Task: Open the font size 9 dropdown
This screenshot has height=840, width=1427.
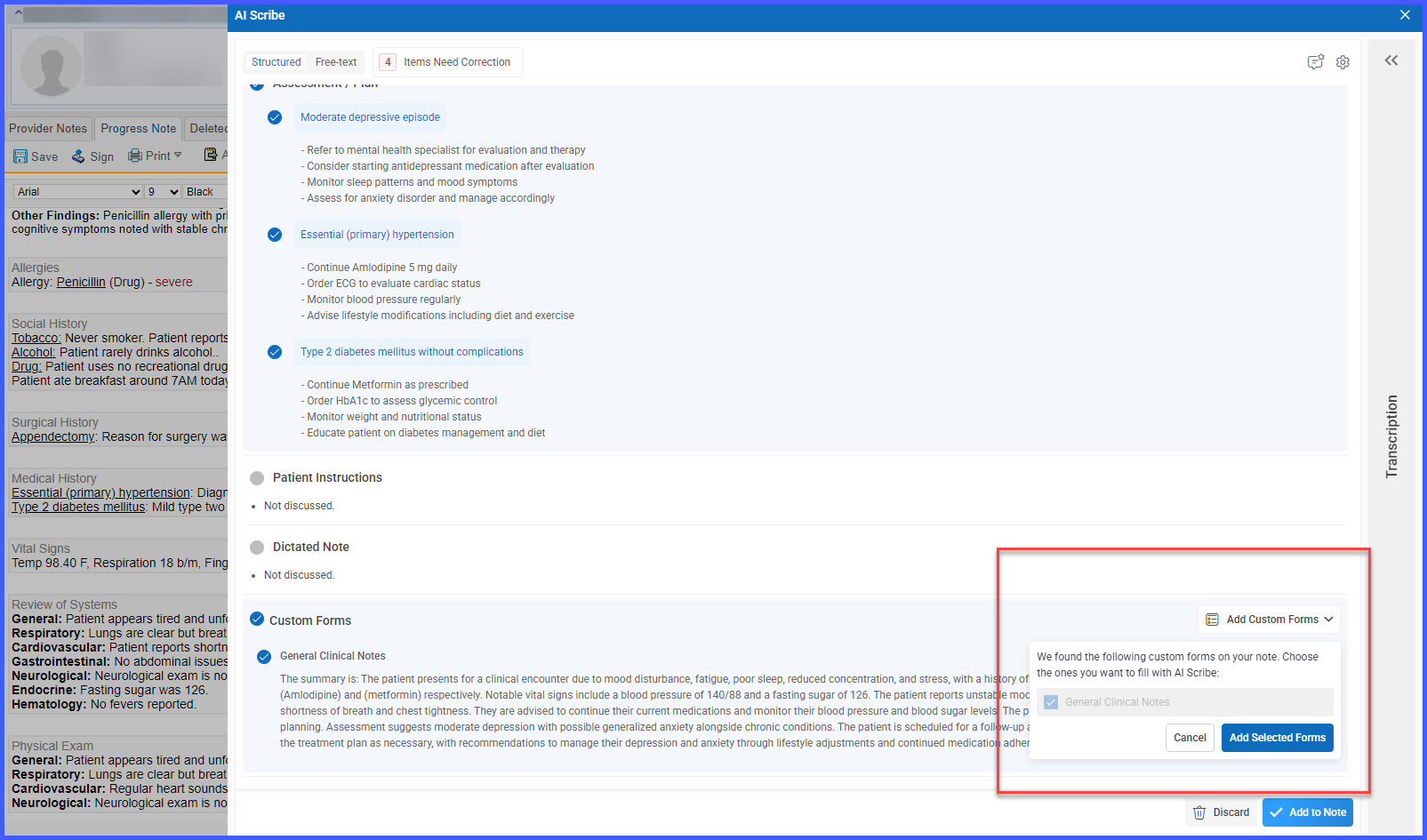Action: (x=163, y=192)
